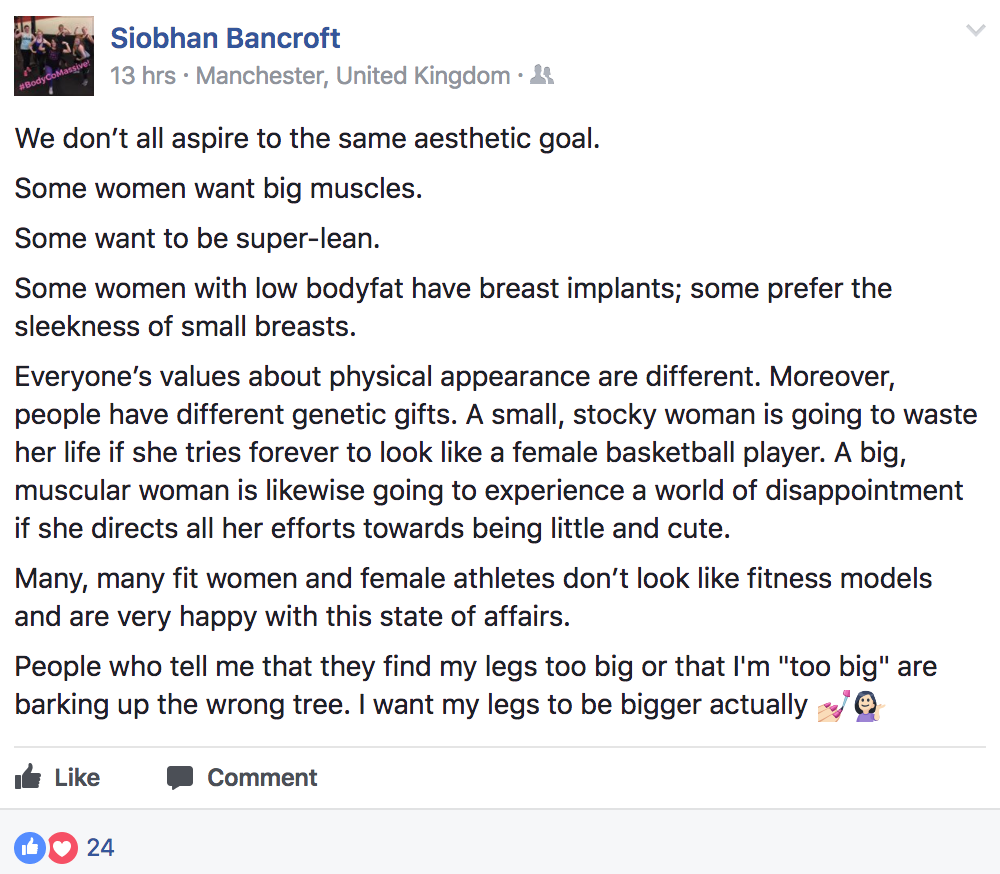The height and width of the screenshot is (874, 1000).
Task: Click the first line about aesthetic goals
Action: coord(307,138)
